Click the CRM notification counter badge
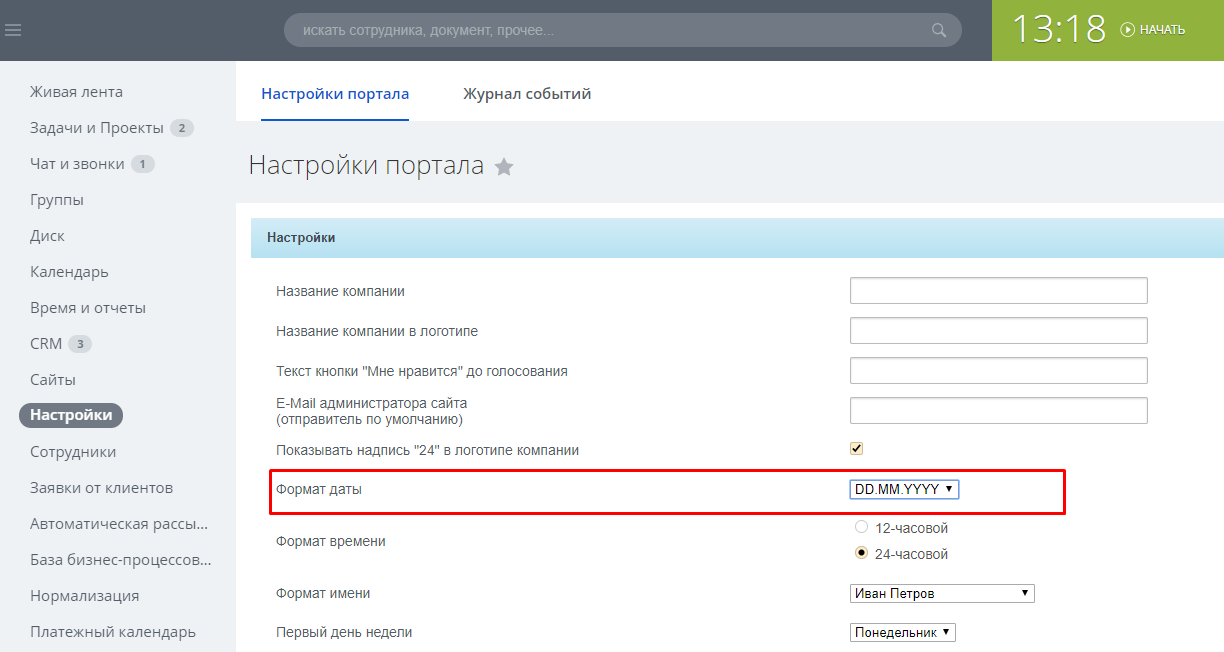Image resolution: width=1224 pixels, height=652 pixels. coord(80,344)
